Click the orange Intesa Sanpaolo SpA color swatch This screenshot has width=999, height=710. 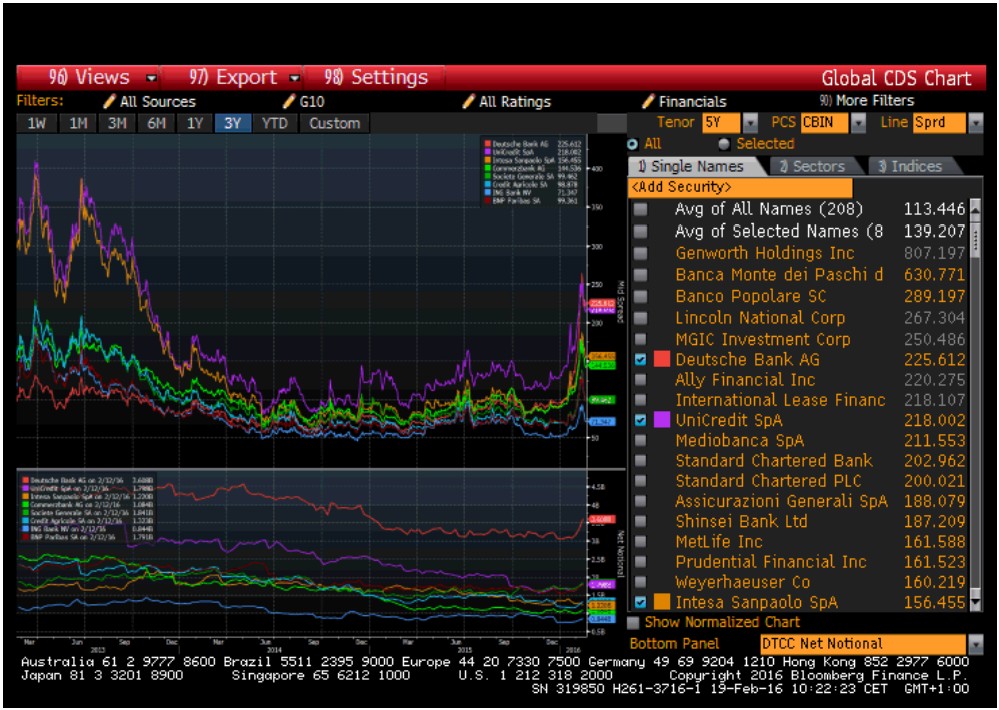coord(662,602)
